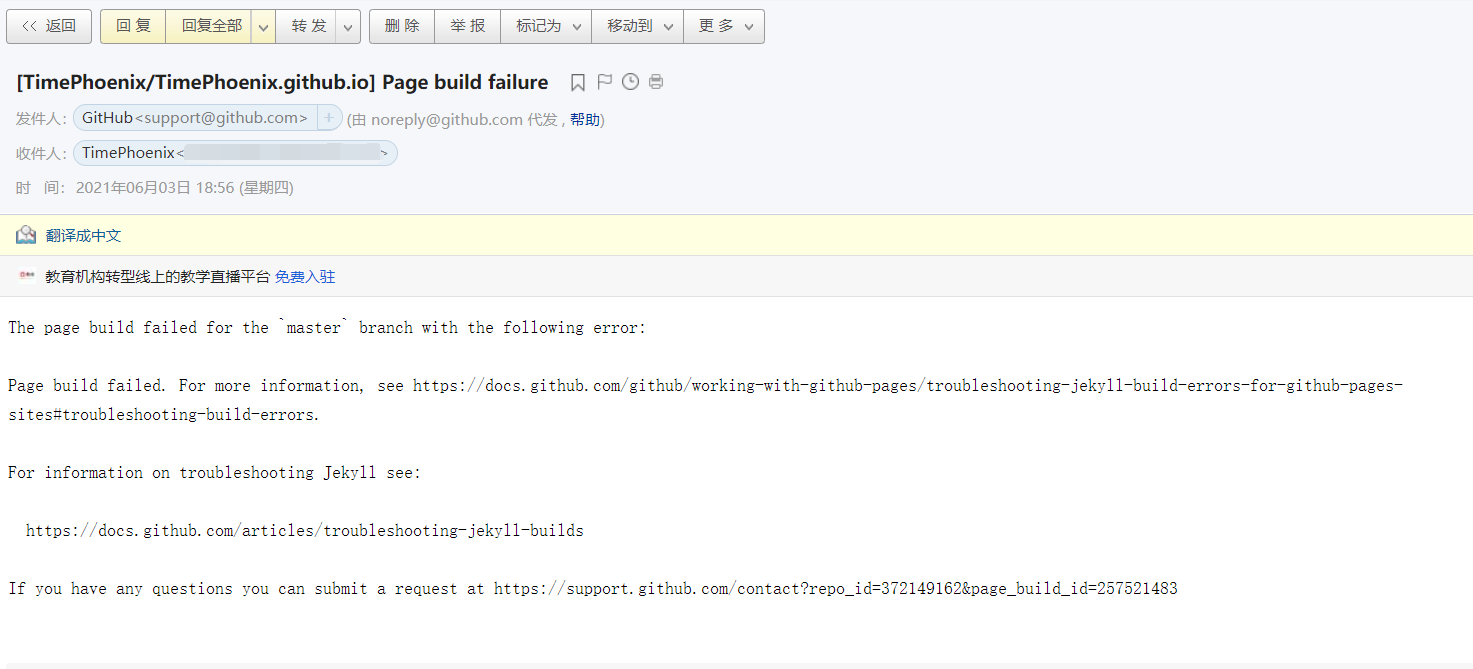1473x669 pixels.
Task: Click the envelope icon beside 翻译成中文
Action: [25, 234]
